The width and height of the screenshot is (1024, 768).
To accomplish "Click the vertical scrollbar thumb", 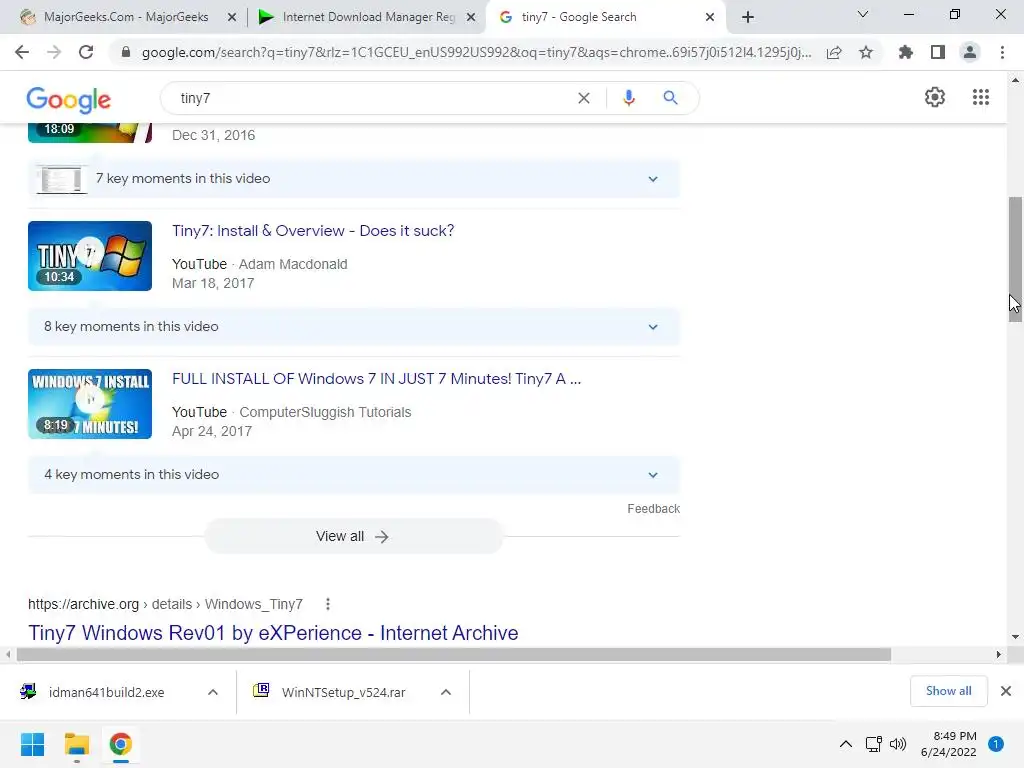I will (x=1015, y=259).
